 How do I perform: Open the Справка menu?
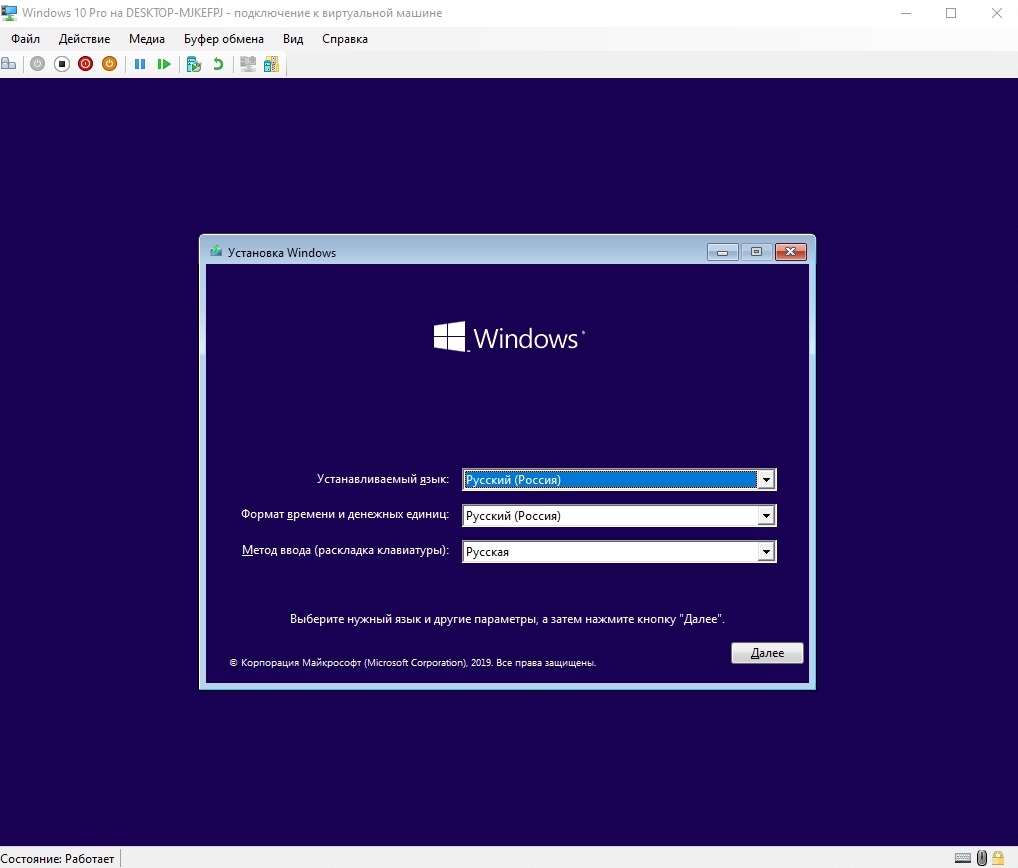click(x=345, y=39)
